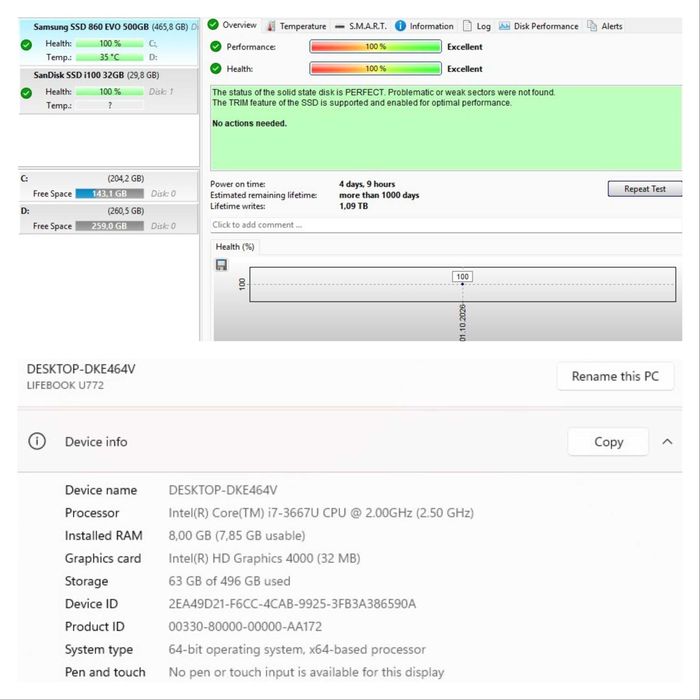Click the Excellent rating beside Performance
This screenshot has width=700, height=700.
pyautogui.click(x=465, y=46)
